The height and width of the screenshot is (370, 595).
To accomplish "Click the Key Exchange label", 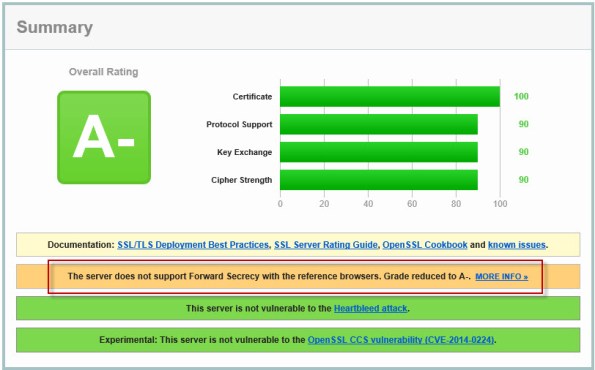I will (x=244, y=152).
